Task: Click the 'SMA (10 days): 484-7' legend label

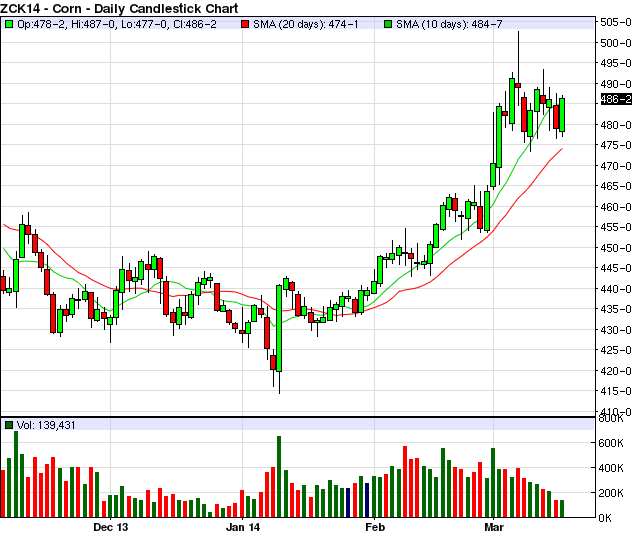Action: tap(449, 24)
